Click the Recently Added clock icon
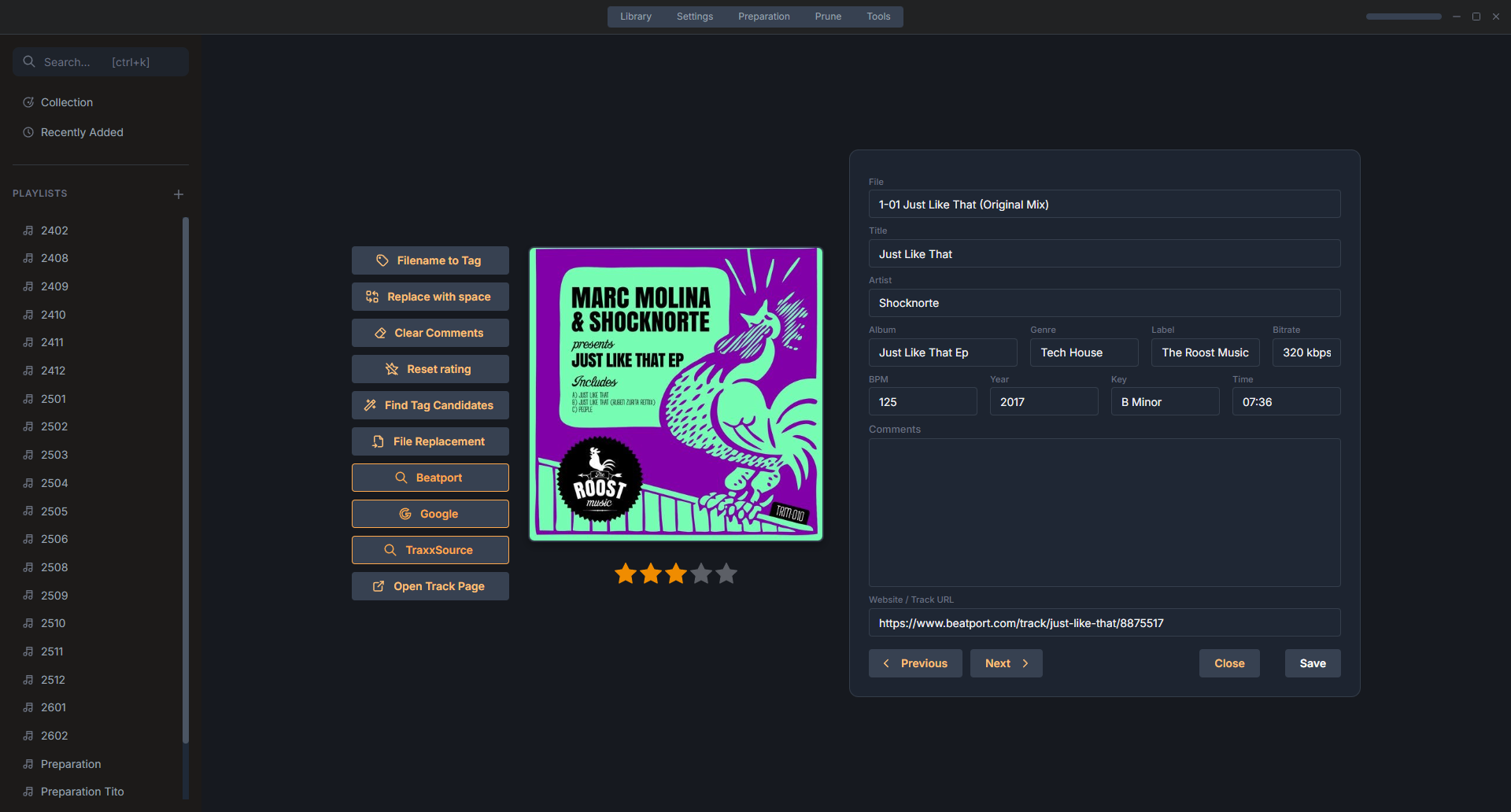The height and width of the screenshot is (812, 1511). tap(28, 132)
